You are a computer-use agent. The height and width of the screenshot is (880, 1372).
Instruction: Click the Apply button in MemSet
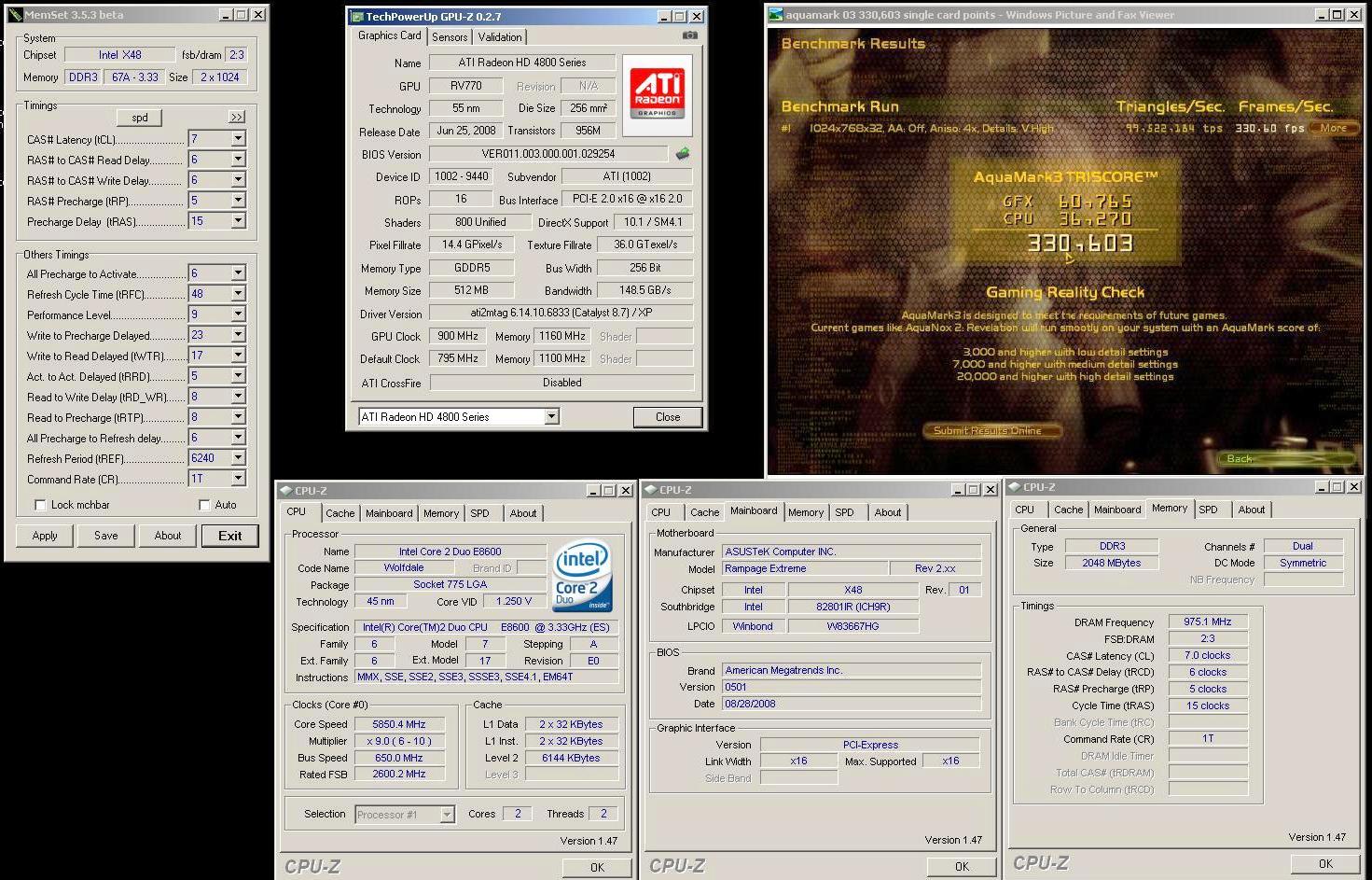pos(45,536)
